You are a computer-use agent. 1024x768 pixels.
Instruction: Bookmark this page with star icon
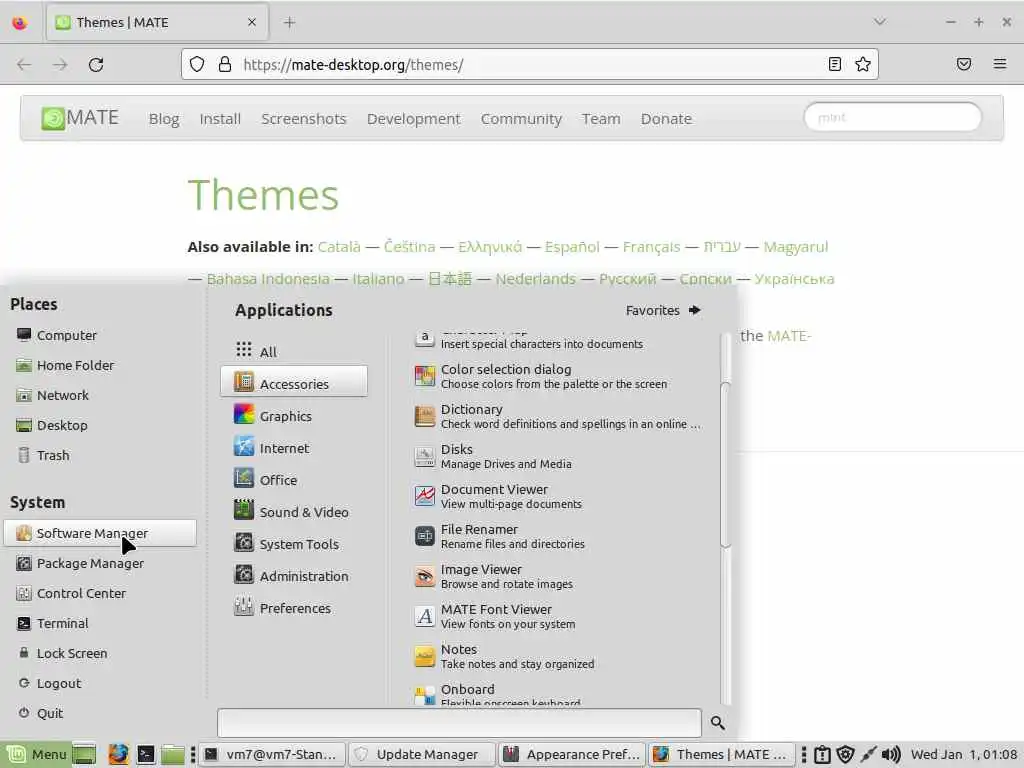pyautogui.click(x=863, y=64)
